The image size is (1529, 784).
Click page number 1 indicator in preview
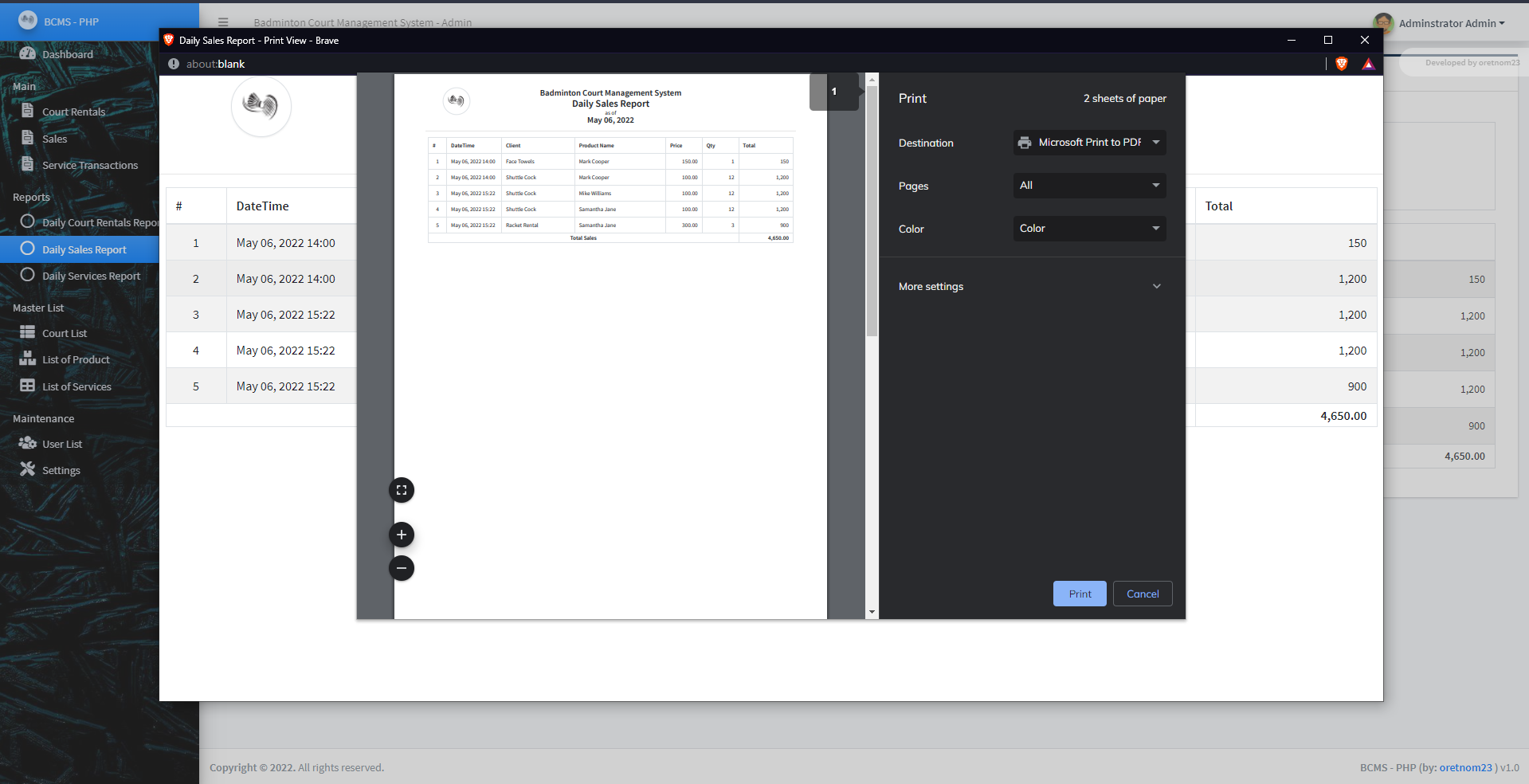(x=834, y=92)
